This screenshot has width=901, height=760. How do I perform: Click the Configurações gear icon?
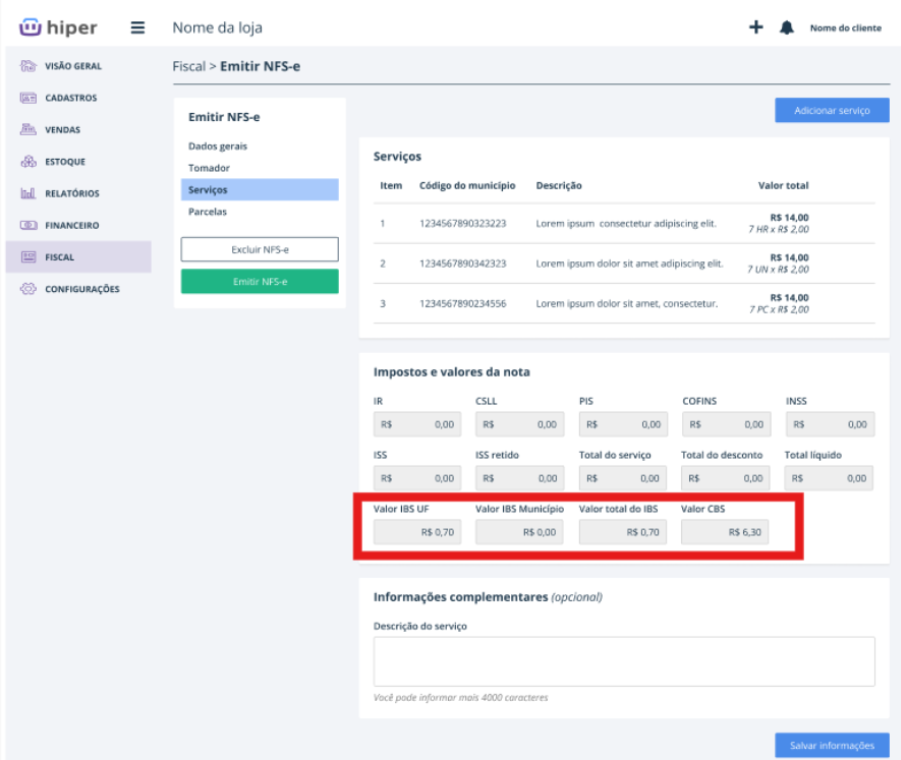(28, 289)
